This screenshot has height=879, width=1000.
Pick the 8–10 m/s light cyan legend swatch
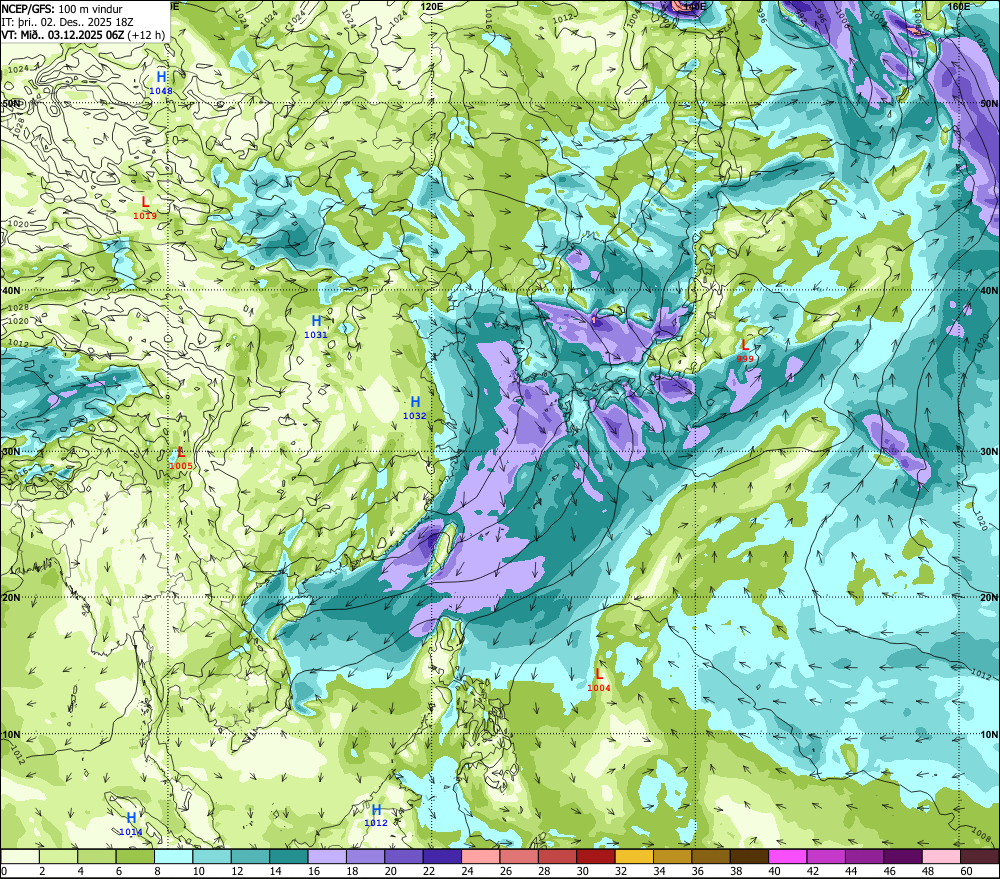[173, 857]
